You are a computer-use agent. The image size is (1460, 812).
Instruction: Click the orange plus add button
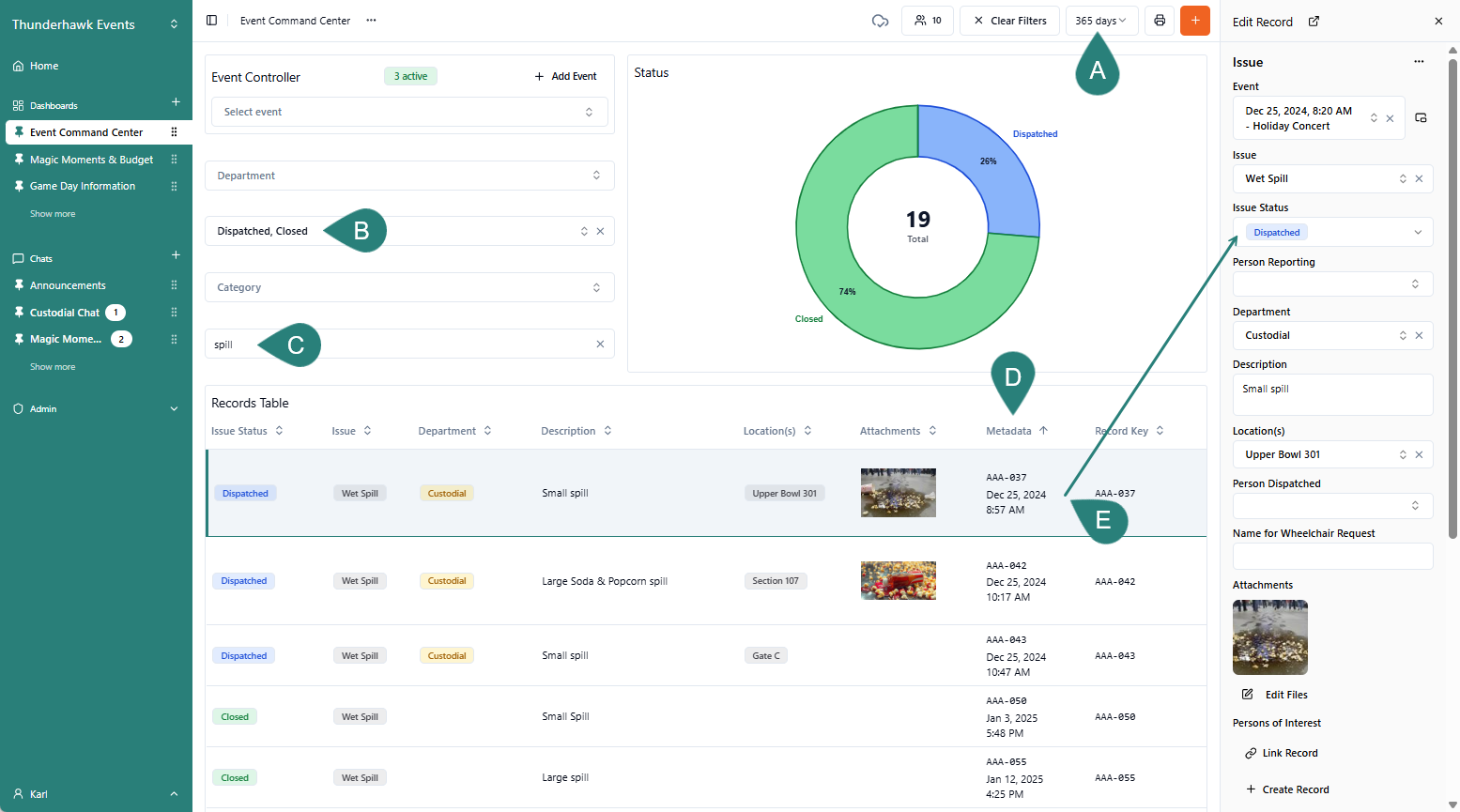pyautogui.click(x=1195, y=21)
